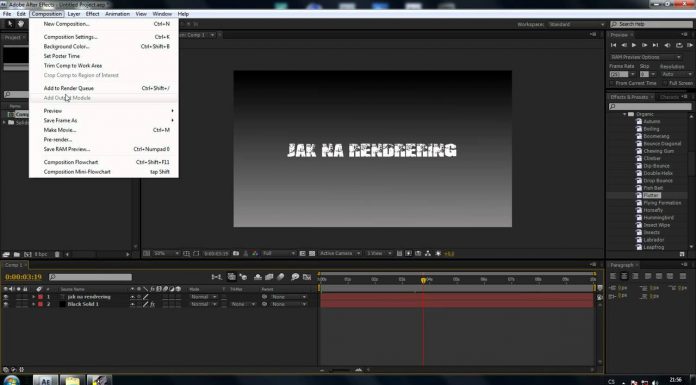Screen dimensions: 696x385
Task: Click the timeline current time 0:00:03:19
Action: (x=23, y=277)
